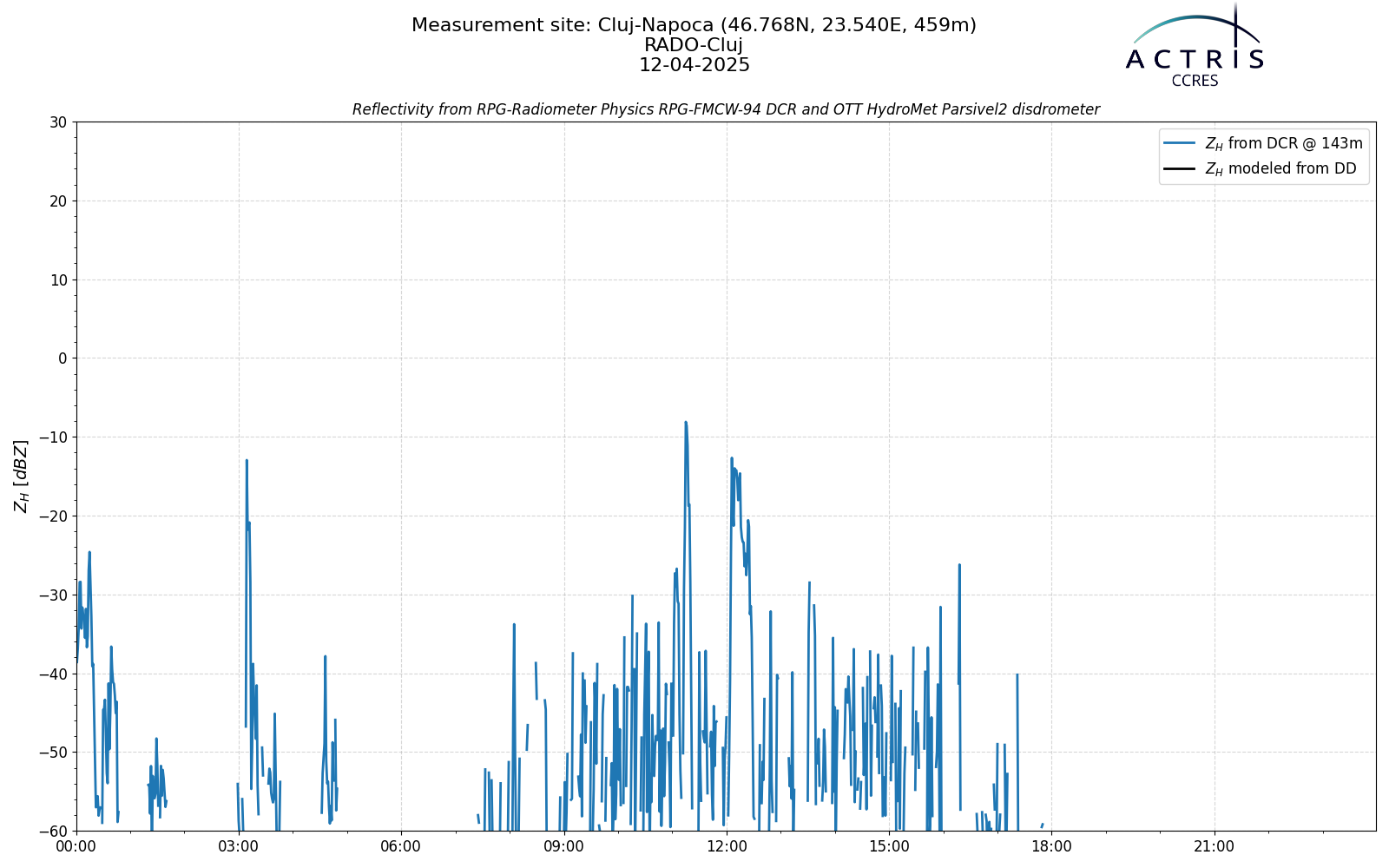Click the 12:00 x-axis tick label

[x=727, y=846]
